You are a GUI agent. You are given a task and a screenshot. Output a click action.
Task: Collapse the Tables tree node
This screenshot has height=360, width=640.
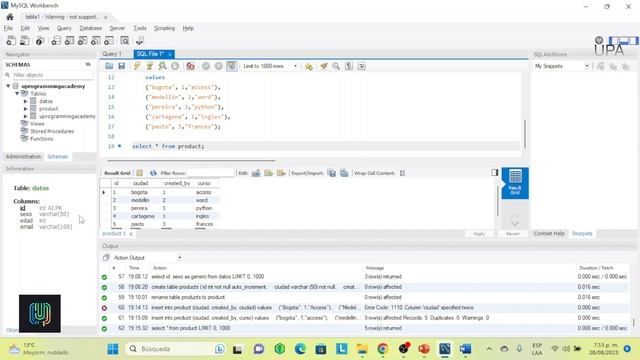tap(17, 93)
